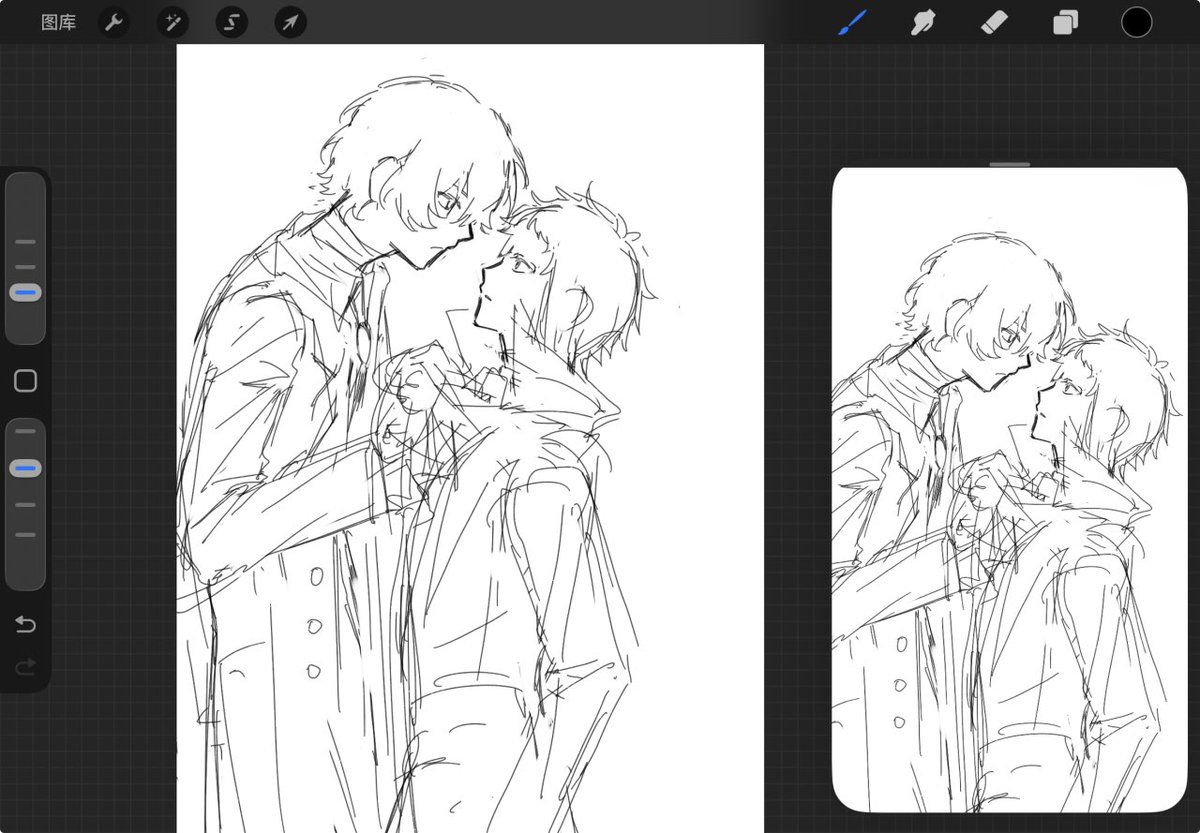Open the 图库 gallery
The image size is (1200, 833).
click(58, 22)
